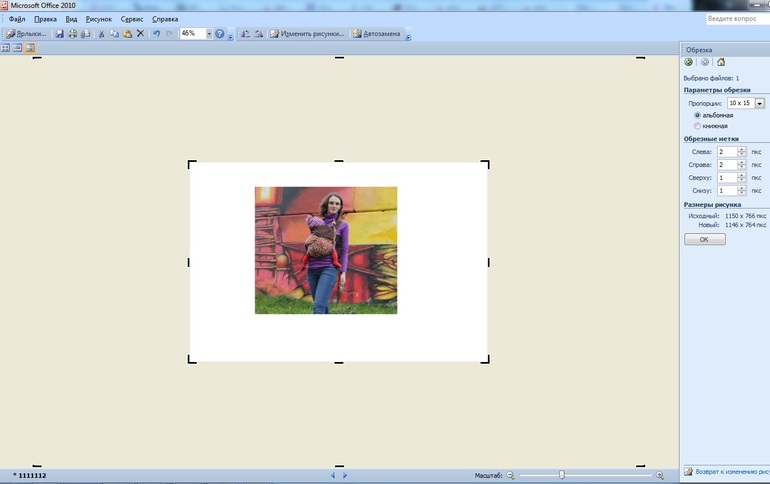Screen dimensions: 770x484
Task: Click the Масштаб zoom slider handle
Action: [562, 475]
